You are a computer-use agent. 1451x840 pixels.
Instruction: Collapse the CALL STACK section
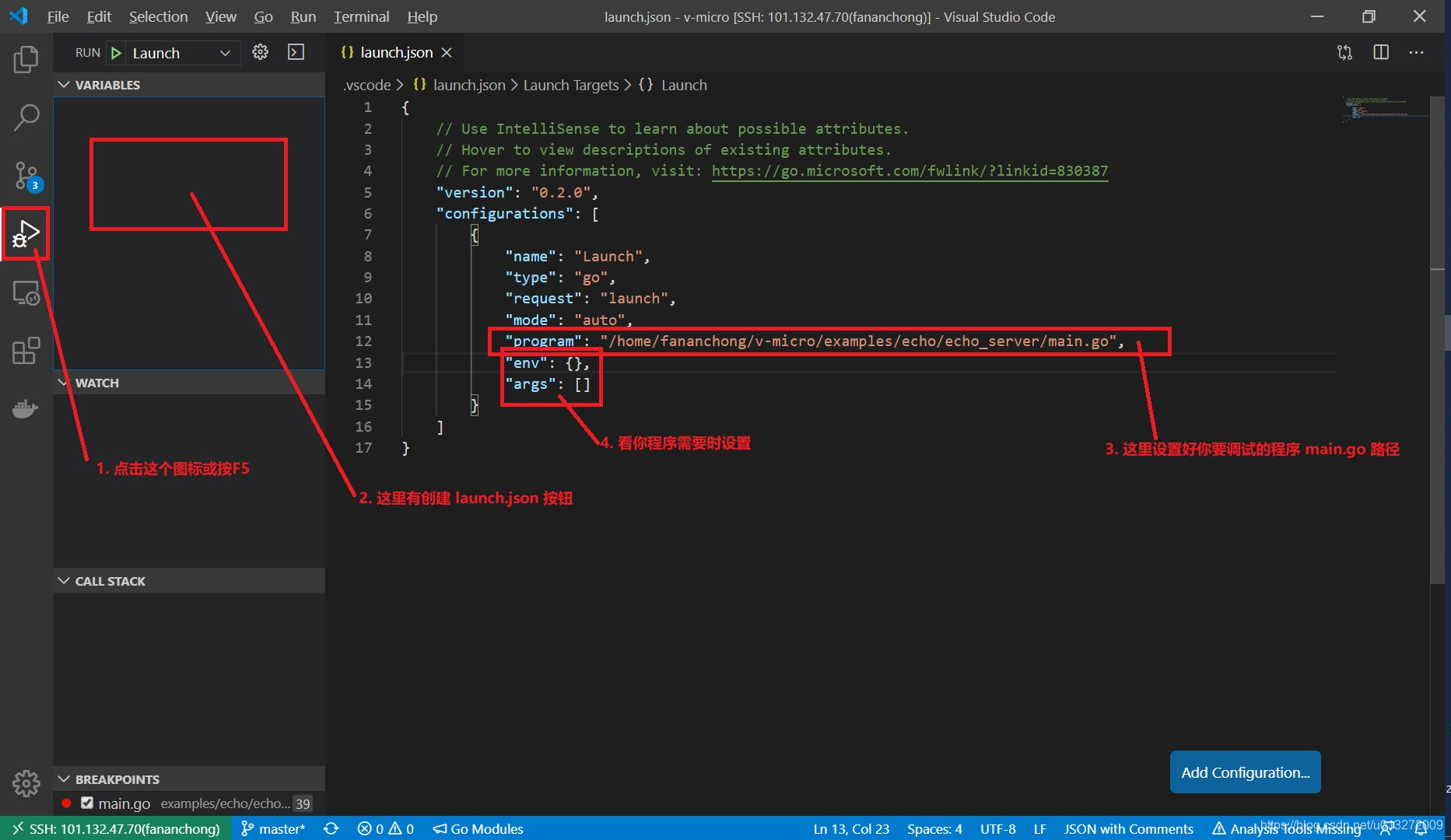tap(189, 581)
